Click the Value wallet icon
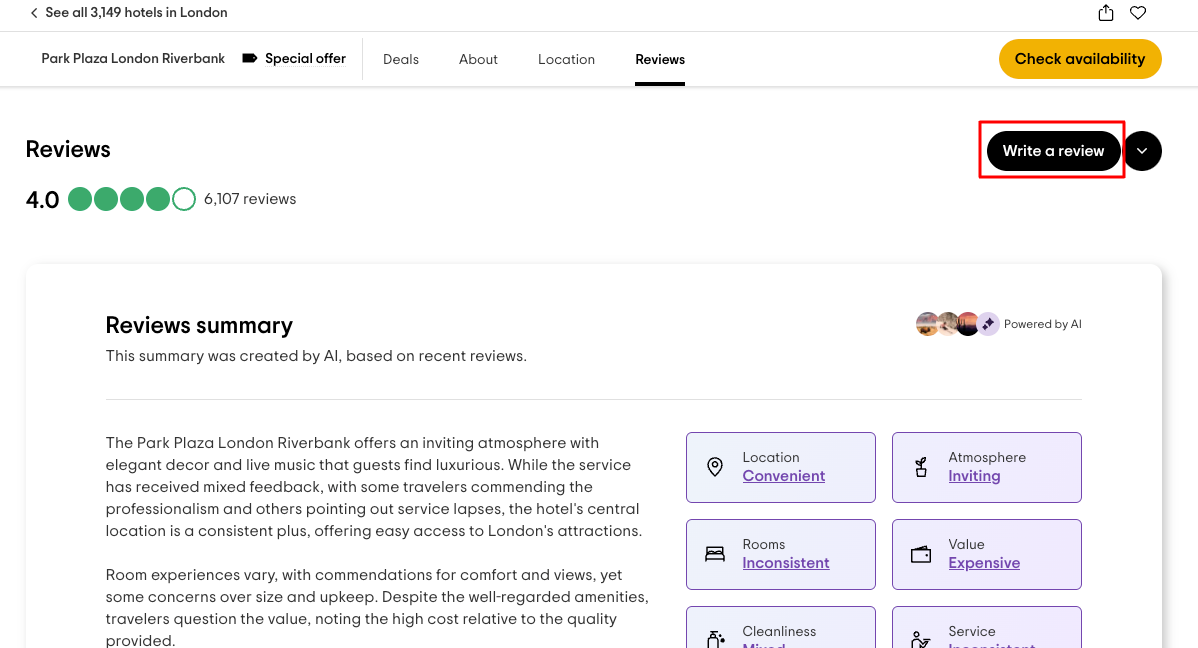 pyautogui.click(x=921, y=554)
